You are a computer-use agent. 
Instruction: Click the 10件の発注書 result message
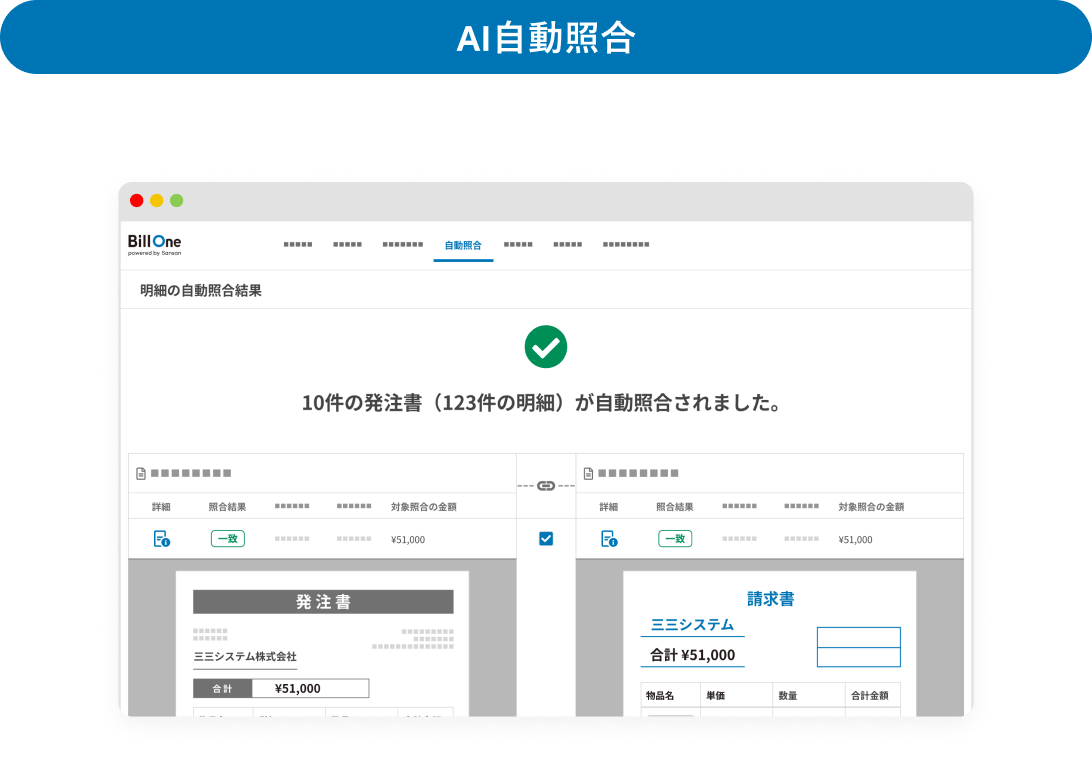(x=543, y=403)
